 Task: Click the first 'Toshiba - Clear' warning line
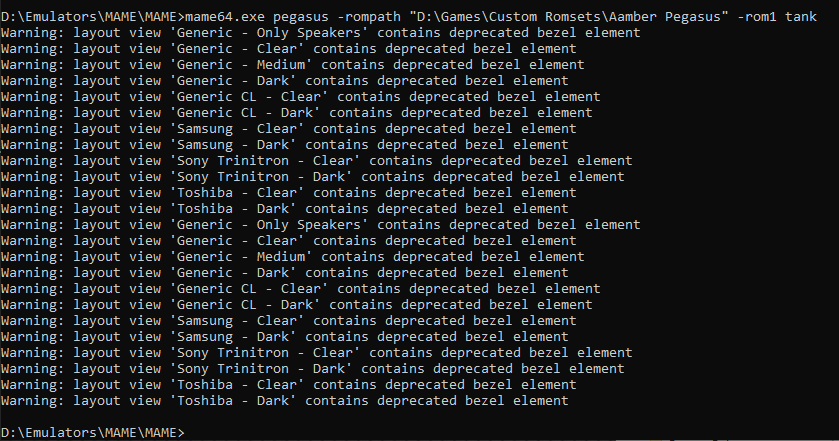coord(288,193)
